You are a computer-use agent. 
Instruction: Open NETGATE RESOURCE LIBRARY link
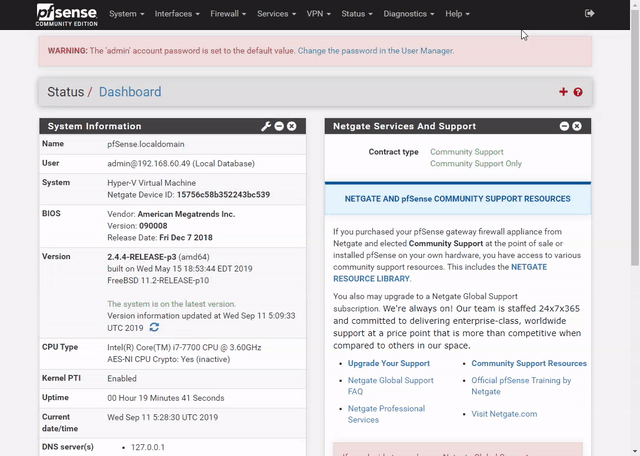[440, 273]
